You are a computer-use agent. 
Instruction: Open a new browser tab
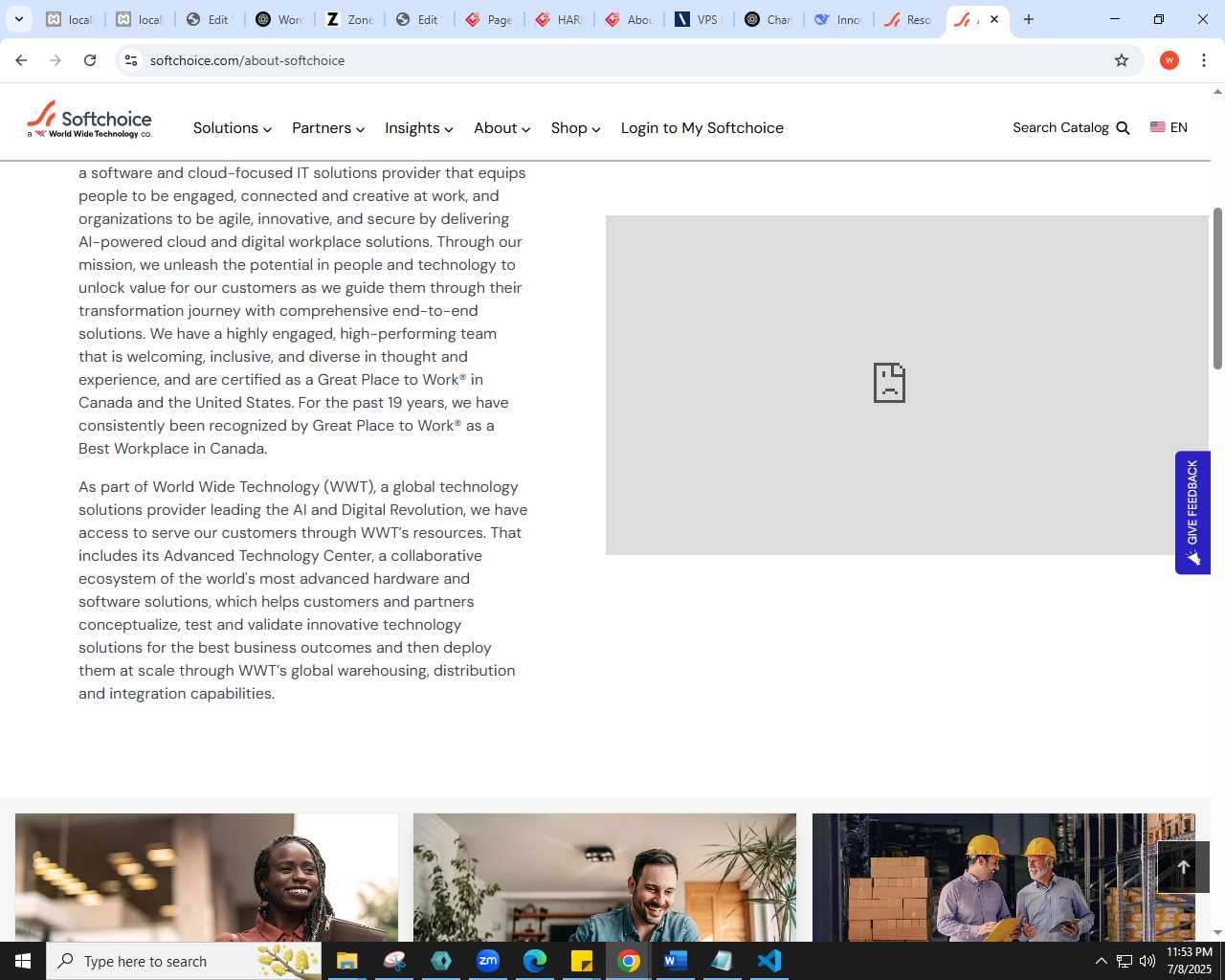pos(1029,19)
